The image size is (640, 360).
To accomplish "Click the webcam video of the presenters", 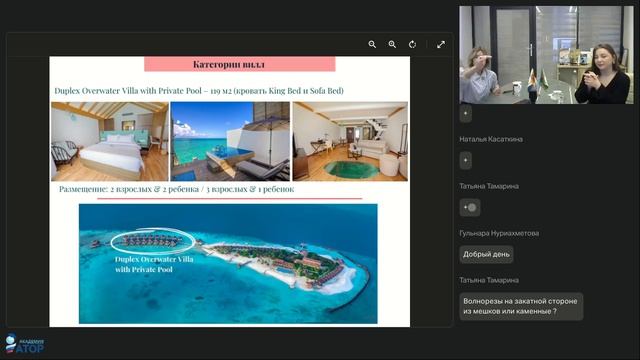I will point(546,55).
